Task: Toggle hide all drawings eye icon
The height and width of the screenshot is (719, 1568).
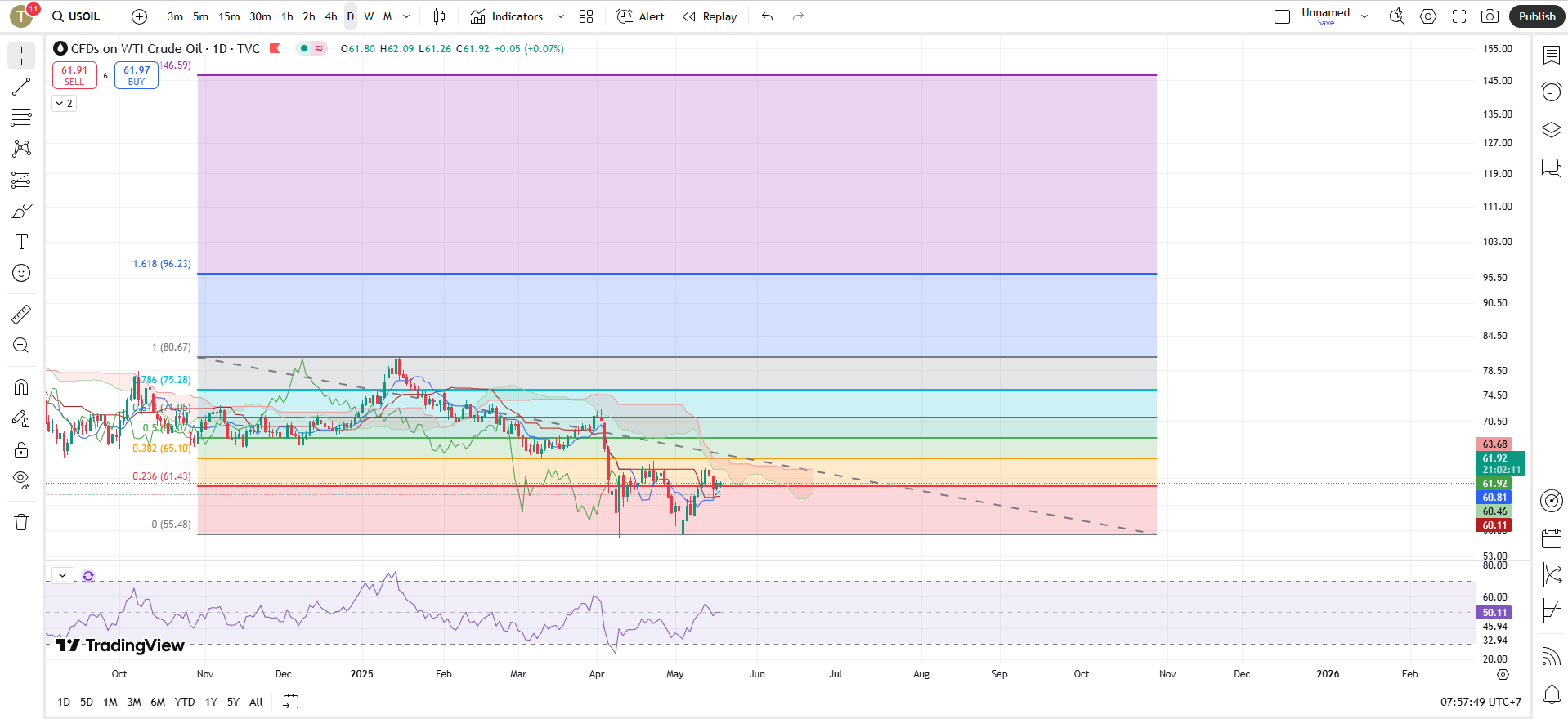Action: [21, 480]
